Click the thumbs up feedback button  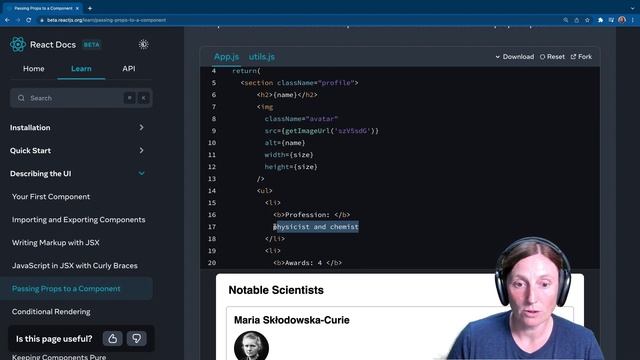(x=113, y=338)
